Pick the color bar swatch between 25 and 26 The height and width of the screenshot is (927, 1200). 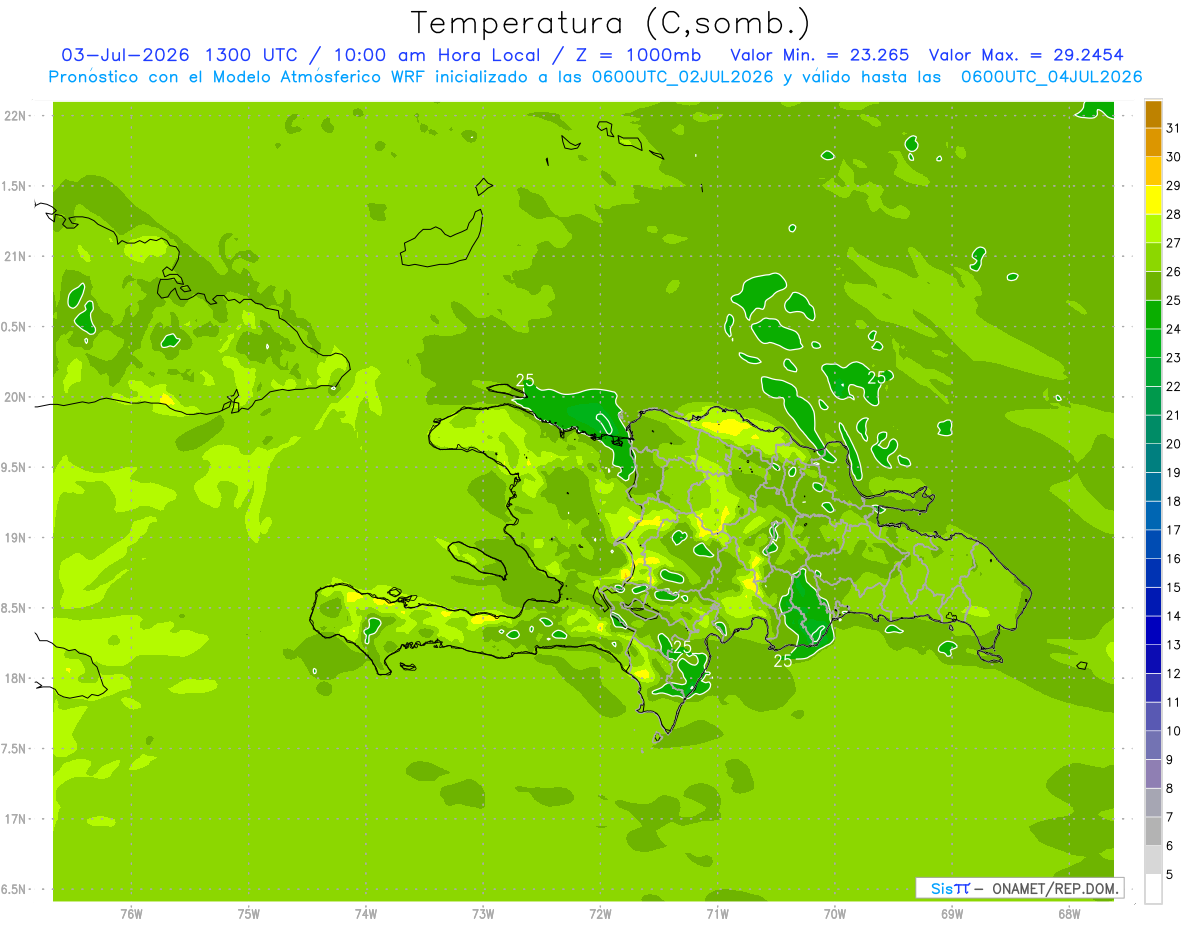point(1153,286)
